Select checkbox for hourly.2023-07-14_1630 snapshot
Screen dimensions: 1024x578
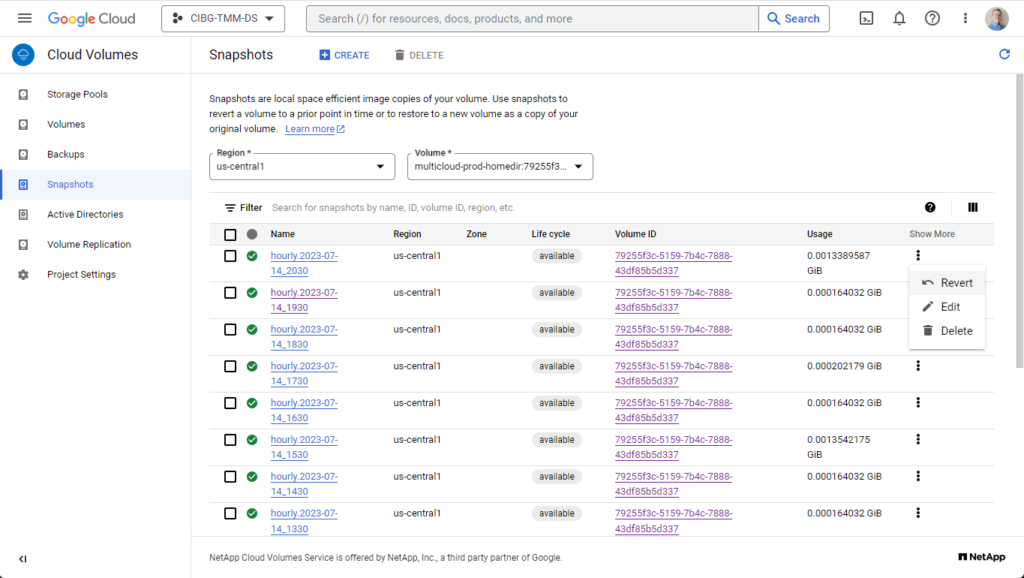(230, 403)
